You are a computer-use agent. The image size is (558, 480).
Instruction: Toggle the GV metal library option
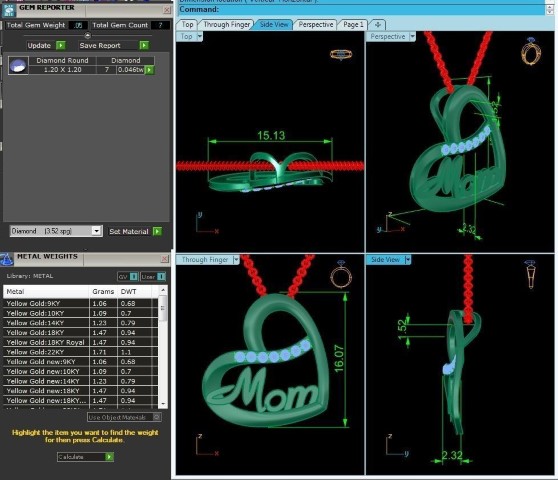coord(128,276)
